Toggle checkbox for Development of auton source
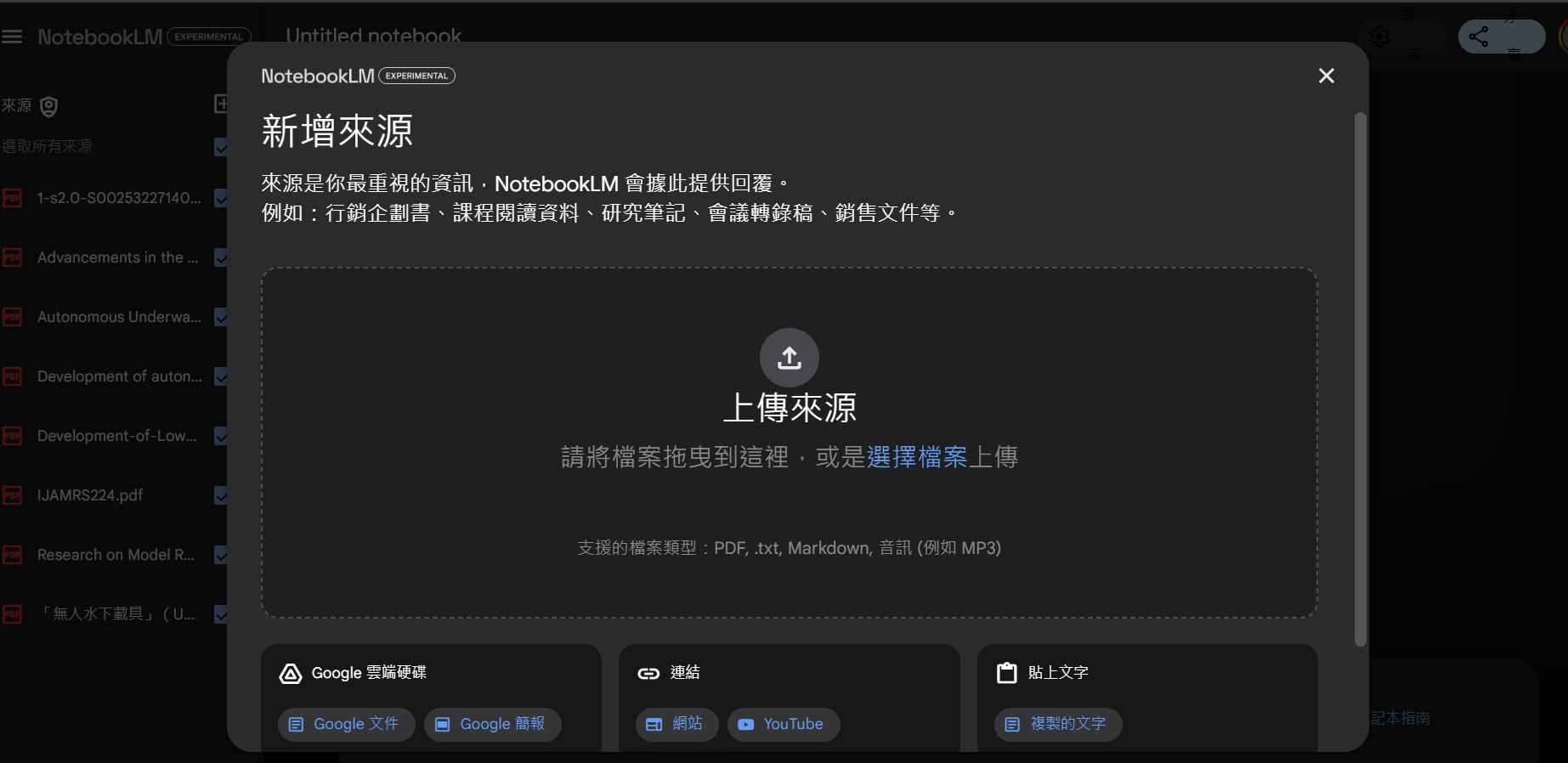This screenshot has width=1568, height=763. 221,376
